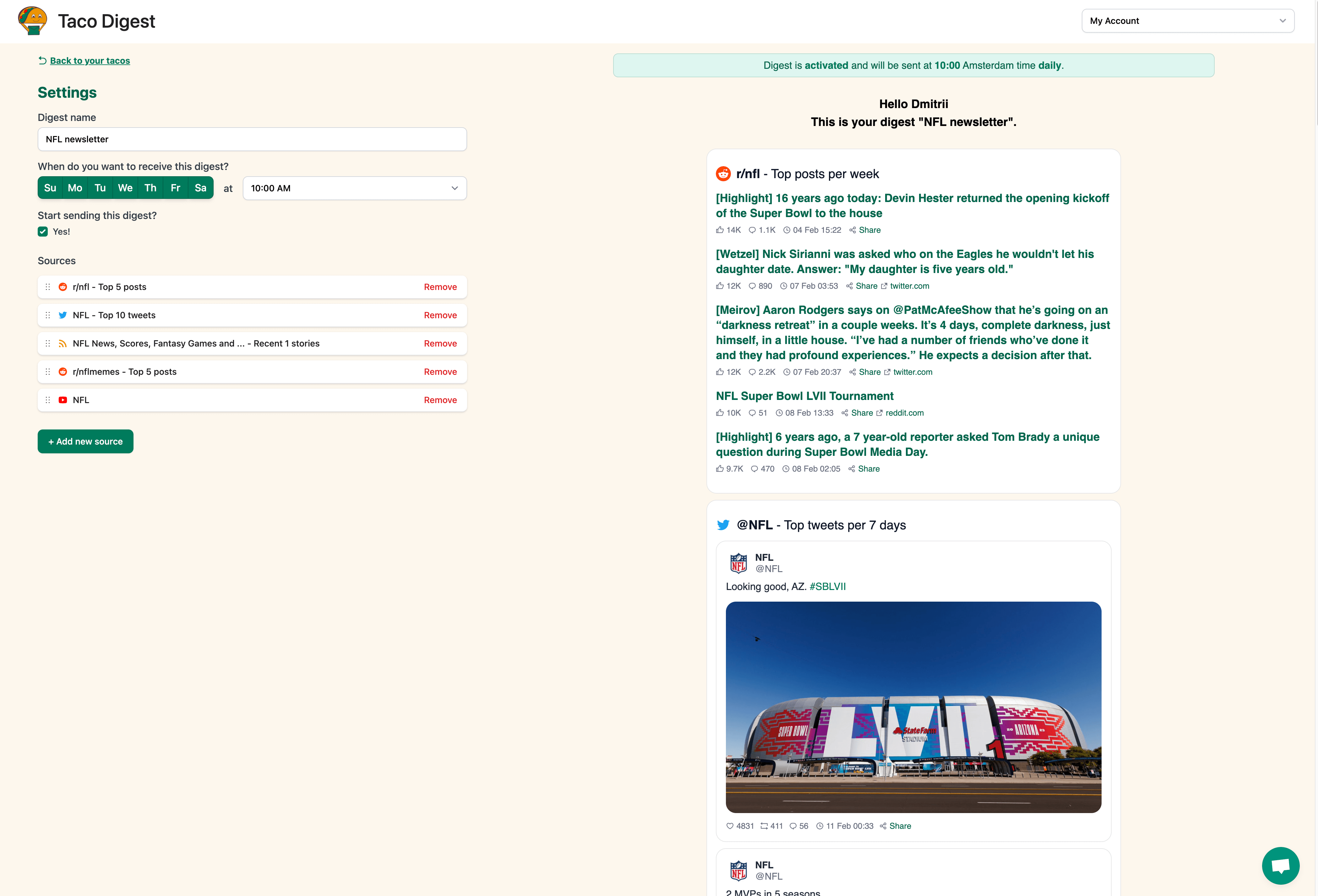Click drag handle of r/nfl source row
This screenshot has height=896, width=1318.
click(x=48, y=287)
